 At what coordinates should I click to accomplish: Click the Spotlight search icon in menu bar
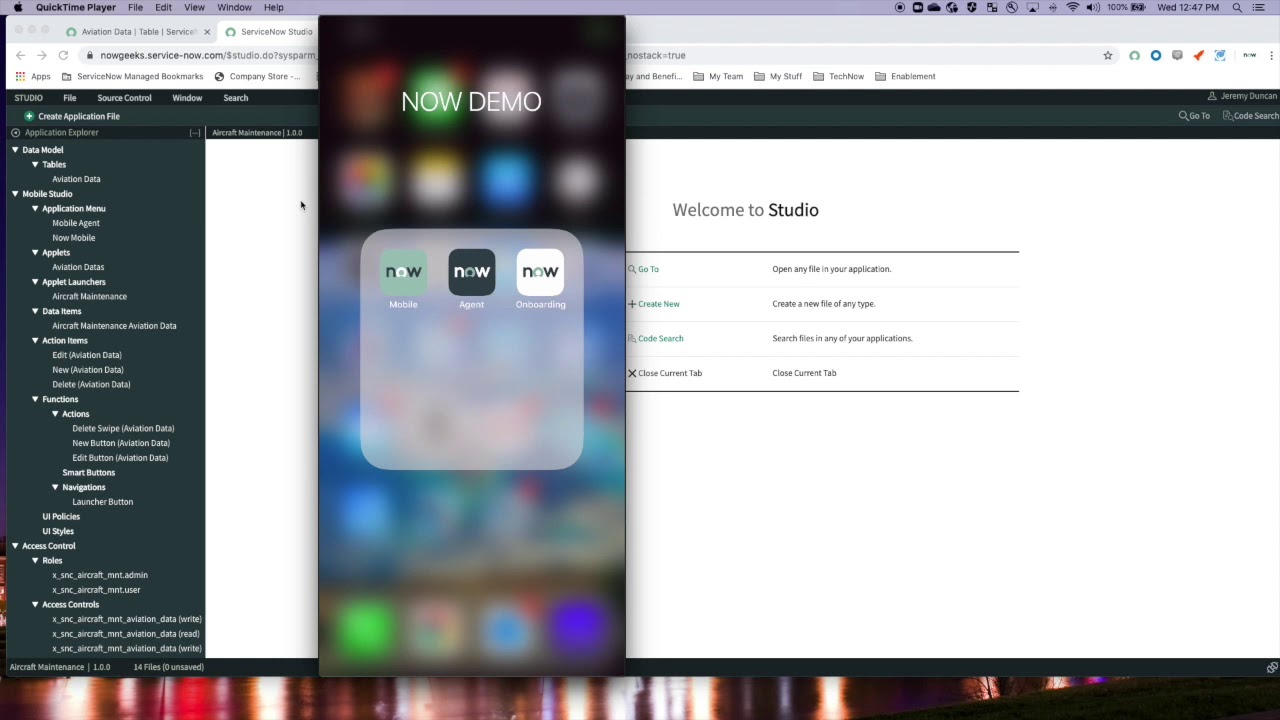point(1237,7)
